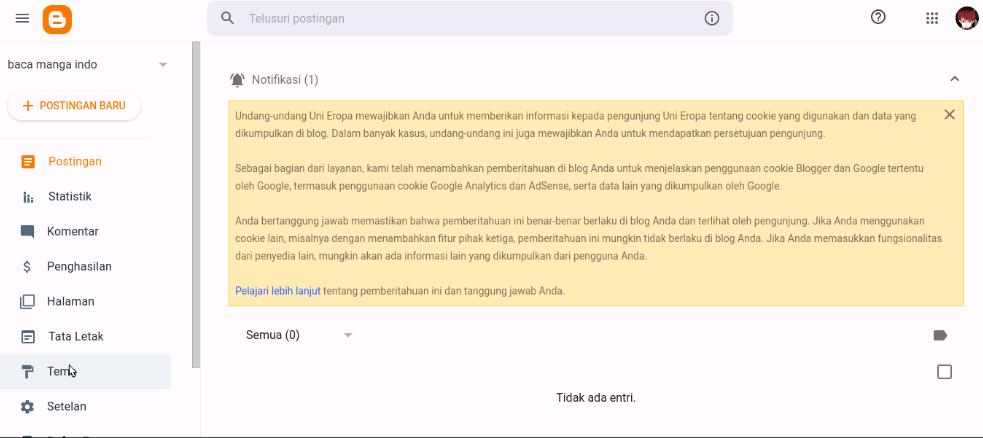Click the POSTINGAN BARU button
983x438 pixels.
click(74, 105)
